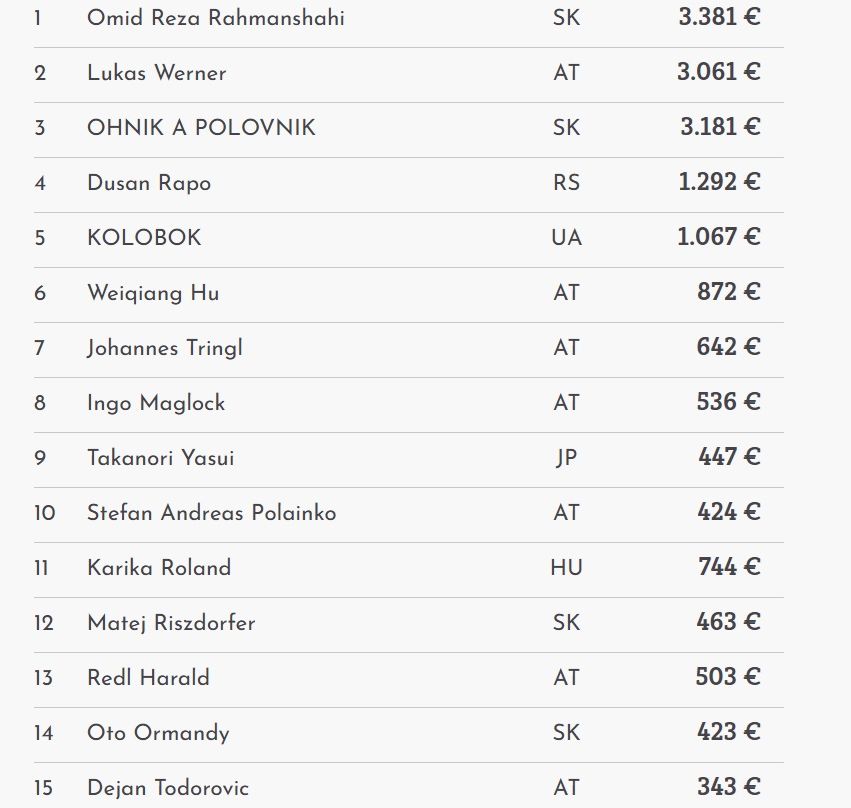This screenshot has width=851, height=808.
Task: Select Dejan Todorovic at rank 15
Action: (168, 788)
